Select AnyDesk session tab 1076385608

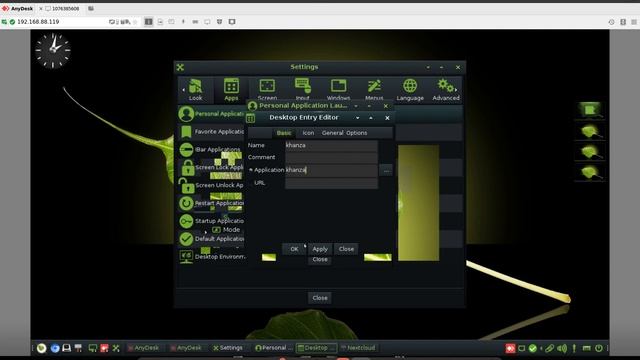[x=62, y=9]
